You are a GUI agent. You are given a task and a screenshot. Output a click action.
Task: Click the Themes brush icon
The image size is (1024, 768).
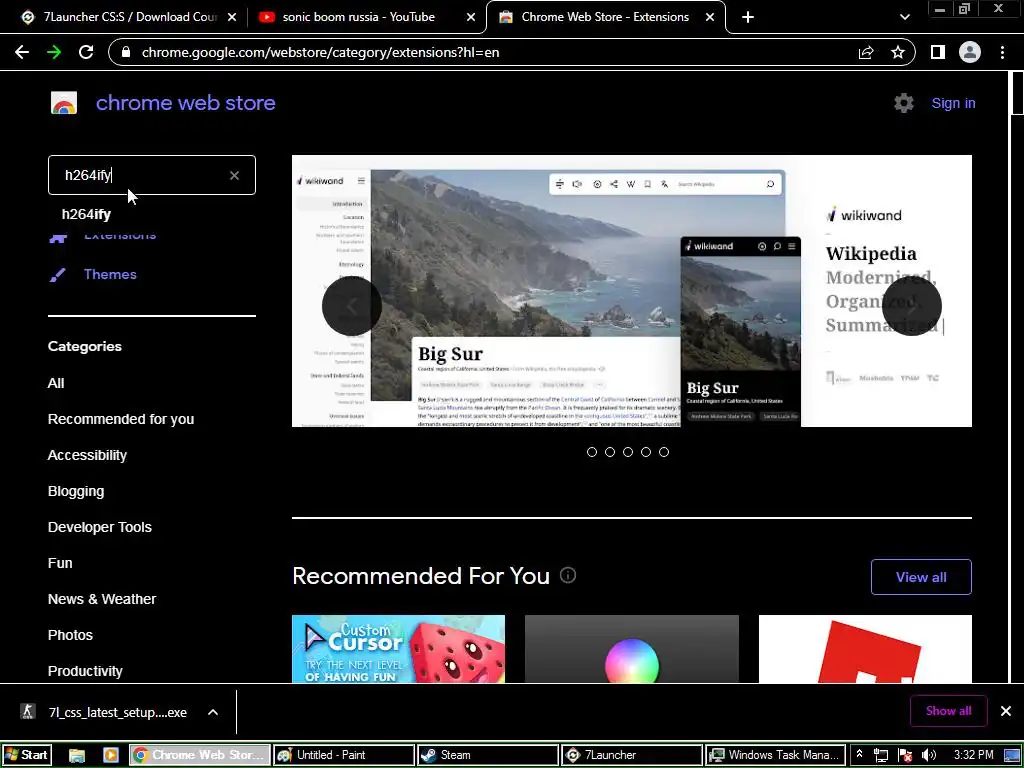57,275
